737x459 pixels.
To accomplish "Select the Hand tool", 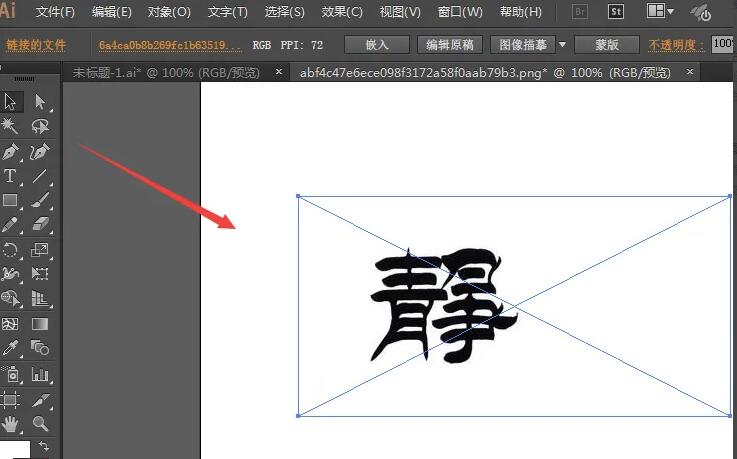I will 10,424.
